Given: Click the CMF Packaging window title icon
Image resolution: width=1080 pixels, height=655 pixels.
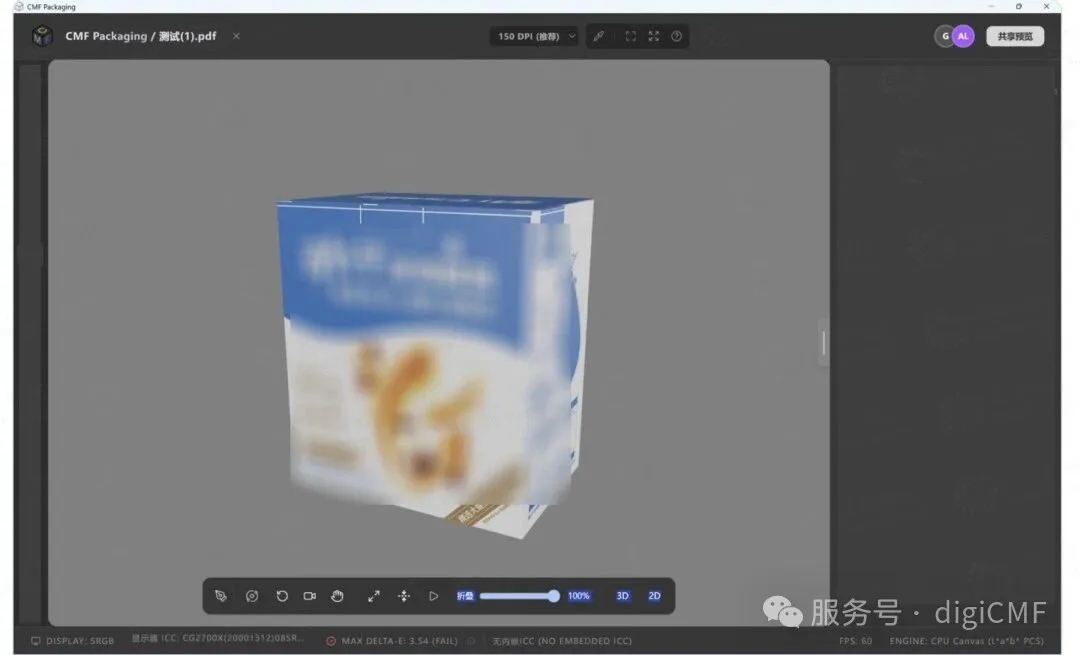Looking at the screenshot, I should coord(19,6).
